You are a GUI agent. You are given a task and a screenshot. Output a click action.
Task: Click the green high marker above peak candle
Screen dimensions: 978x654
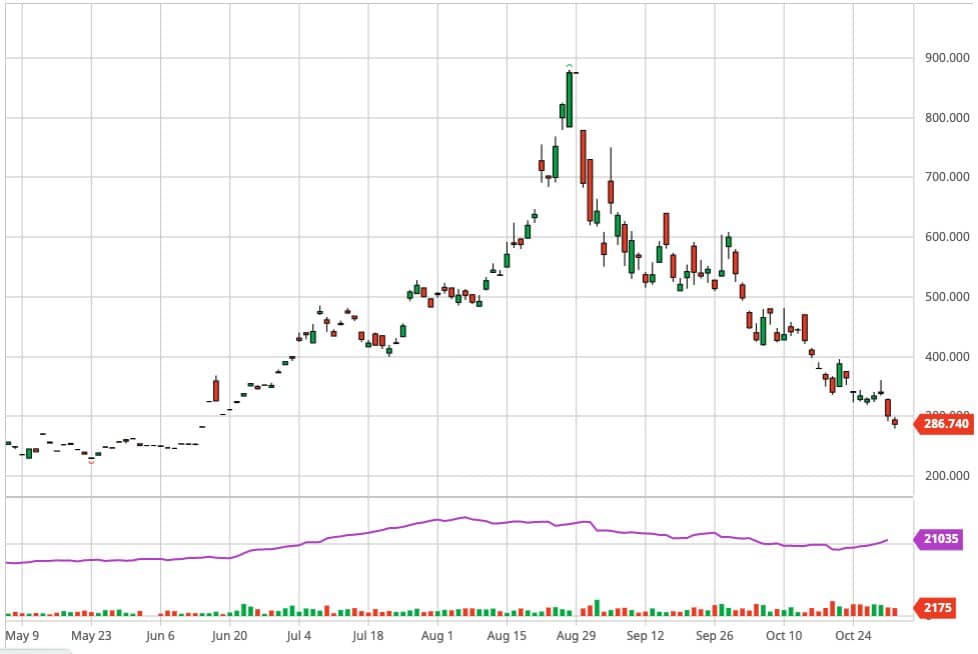pos(569,66)
